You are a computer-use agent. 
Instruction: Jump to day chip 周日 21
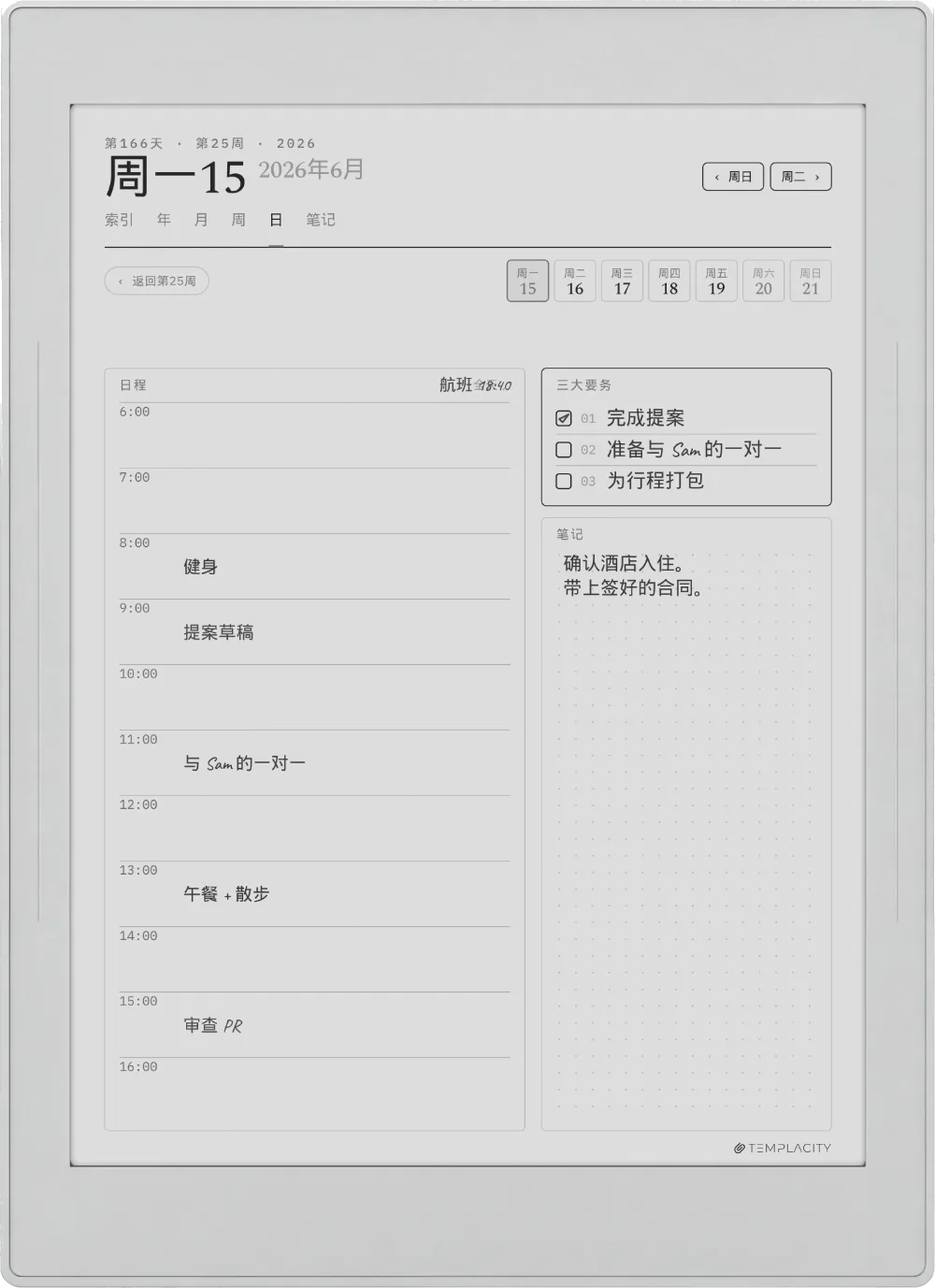coord(811,281)
